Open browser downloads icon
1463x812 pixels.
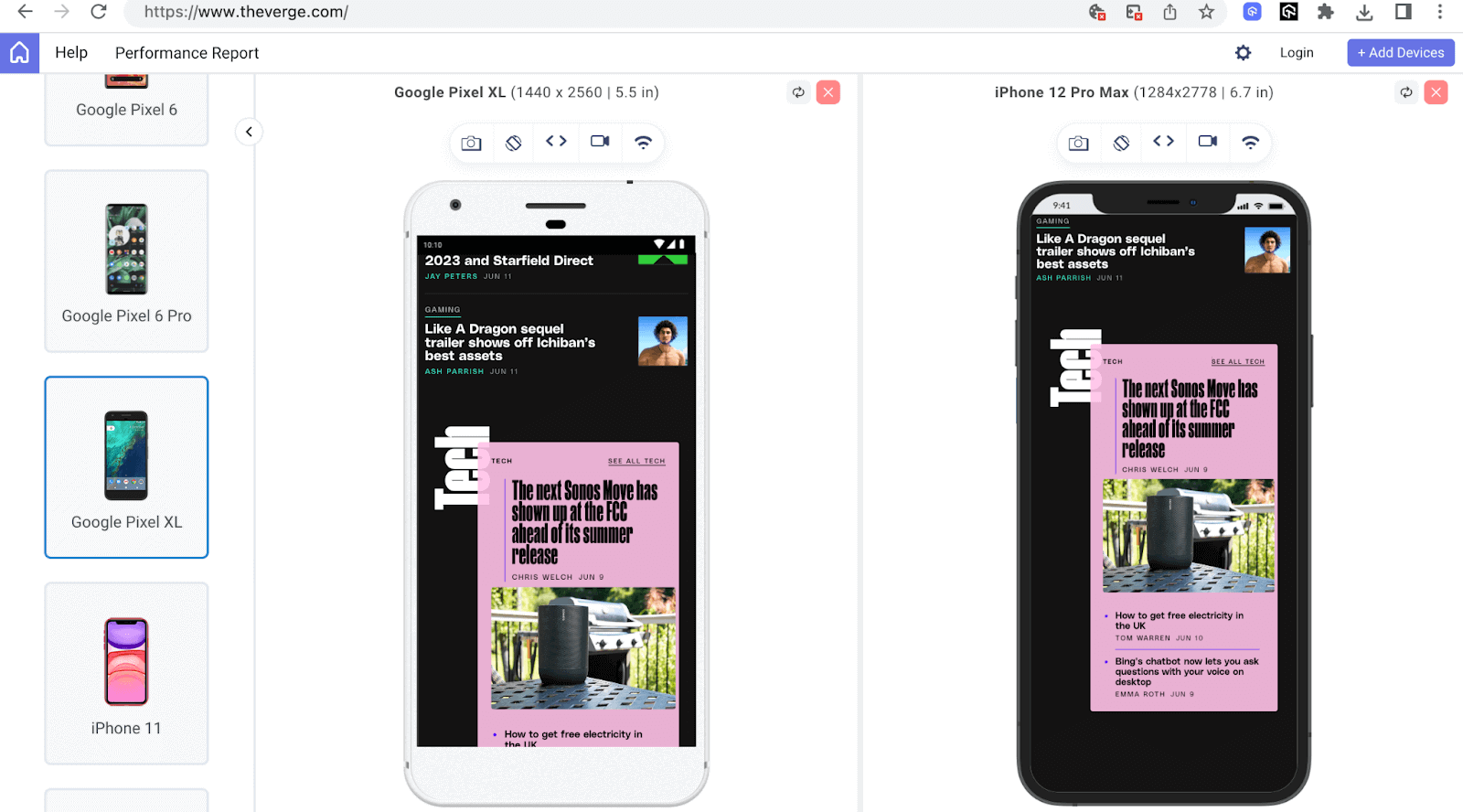click(1364, 12)
